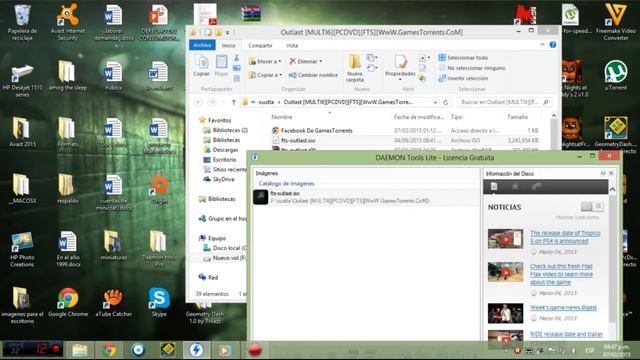Open the Compartir ribbon tab
Viewport: 640px width, 360px height.
(x=260, y=45)
